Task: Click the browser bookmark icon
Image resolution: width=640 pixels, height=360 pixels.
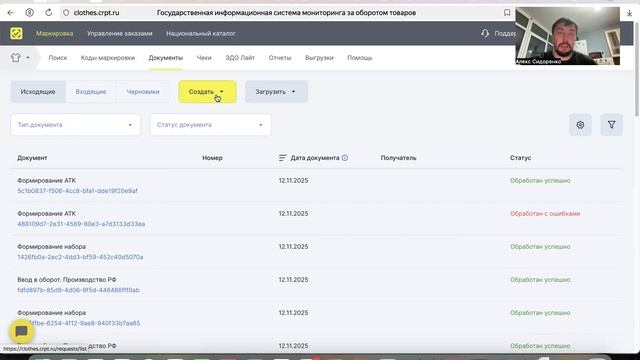Action: (x=507, y=13)
